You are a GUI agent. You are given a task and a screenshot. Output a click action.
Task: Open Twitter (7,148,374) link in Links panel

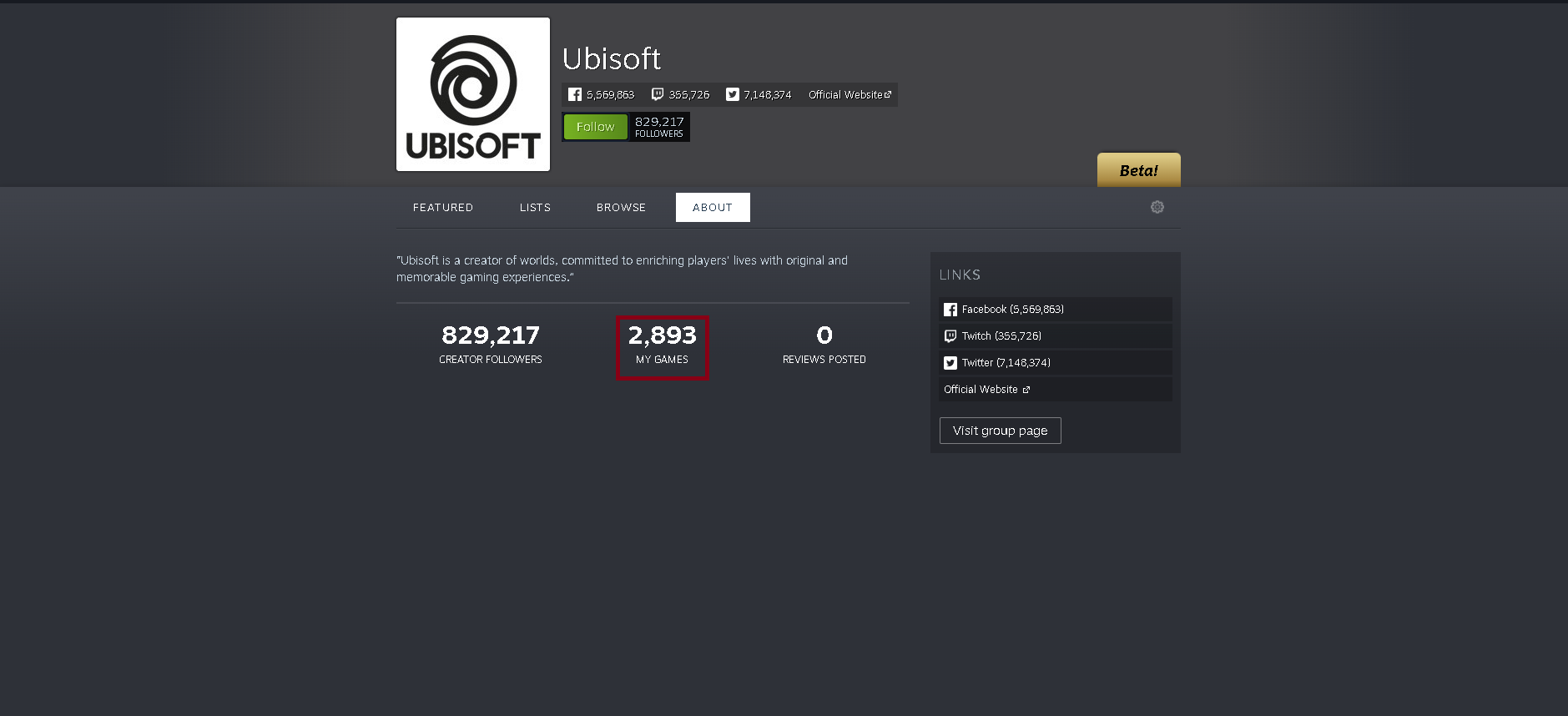coord(1056,362)
